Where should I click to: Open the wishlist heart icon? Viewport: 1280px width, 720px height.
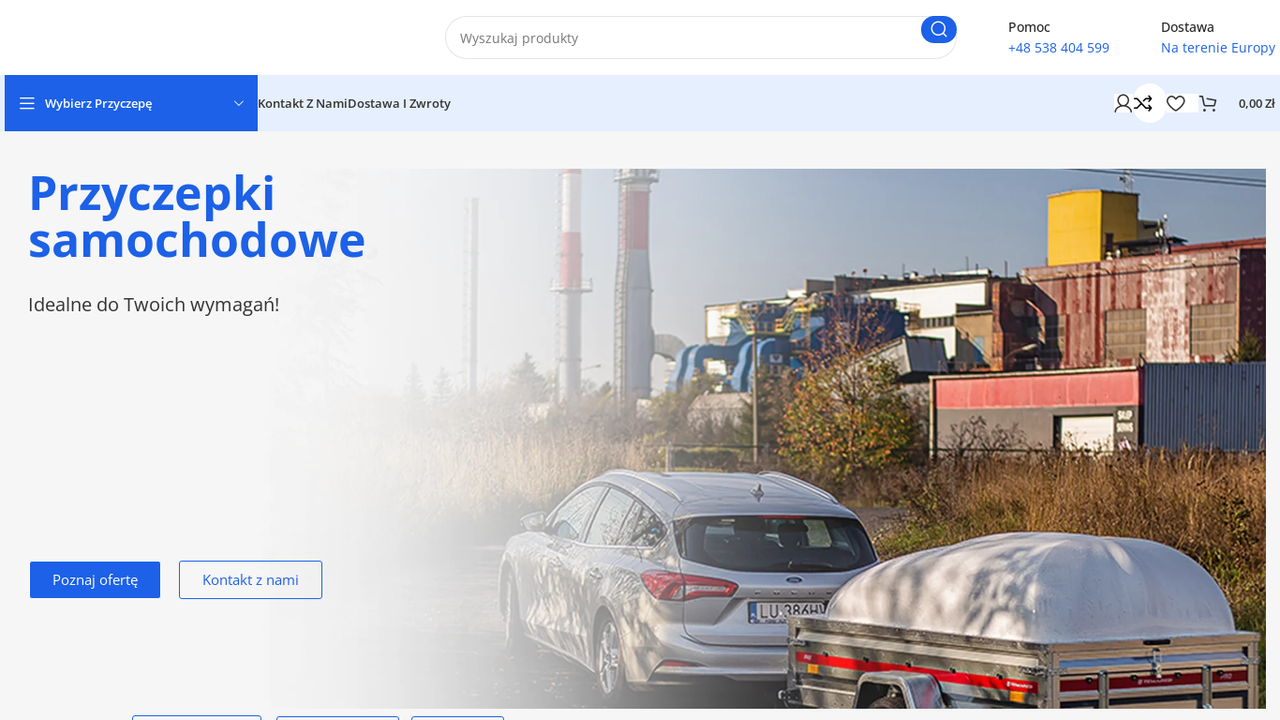[1176, 103]
